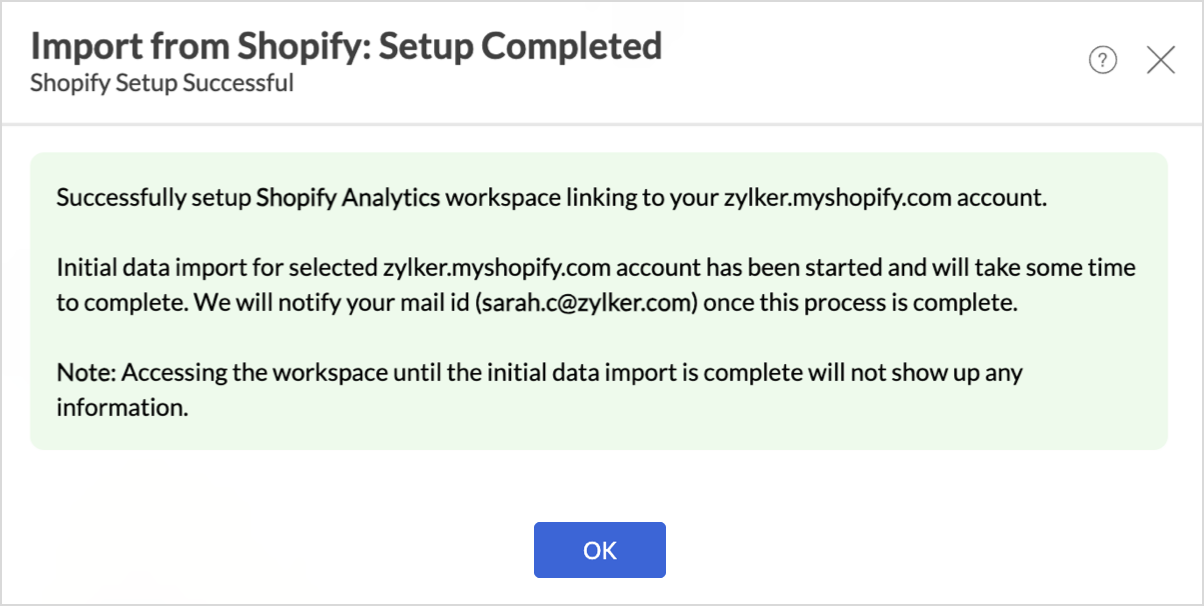Close the Shopify setup dialog
Screen dimensions: 1204x606
(x=1160, y=61)
